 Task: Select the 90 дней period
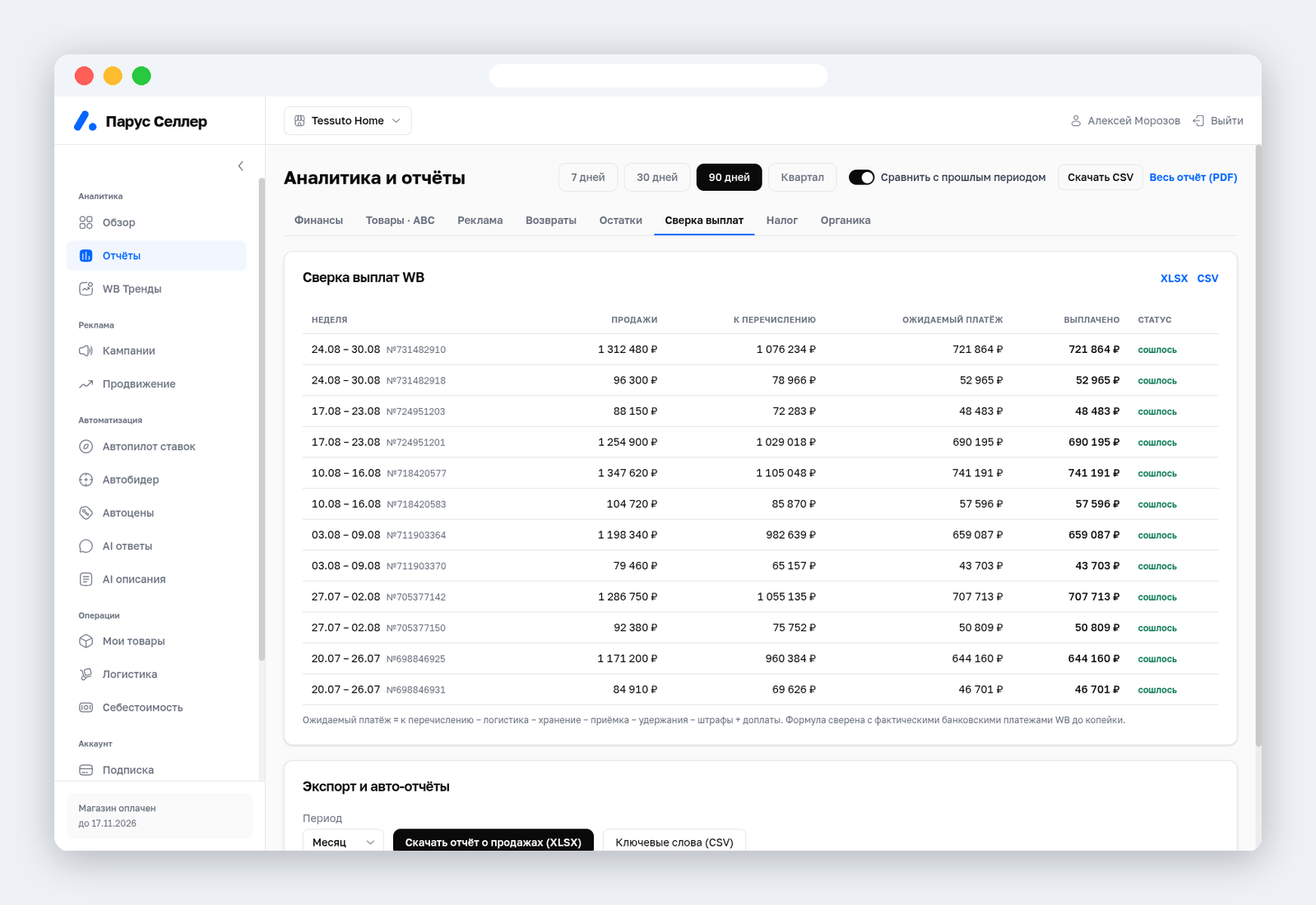click(730, 178)
